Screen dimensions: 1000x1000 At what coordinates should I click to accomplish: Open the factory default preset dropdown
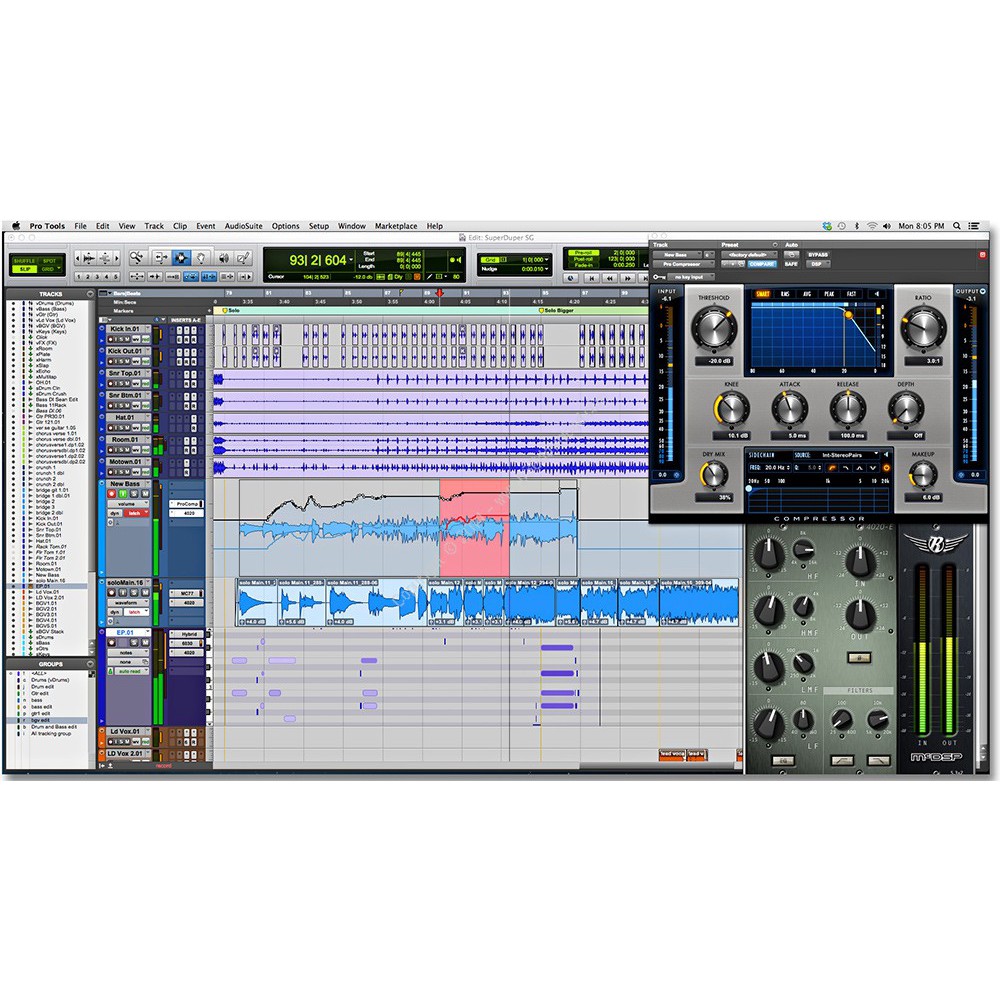point(747,255)
